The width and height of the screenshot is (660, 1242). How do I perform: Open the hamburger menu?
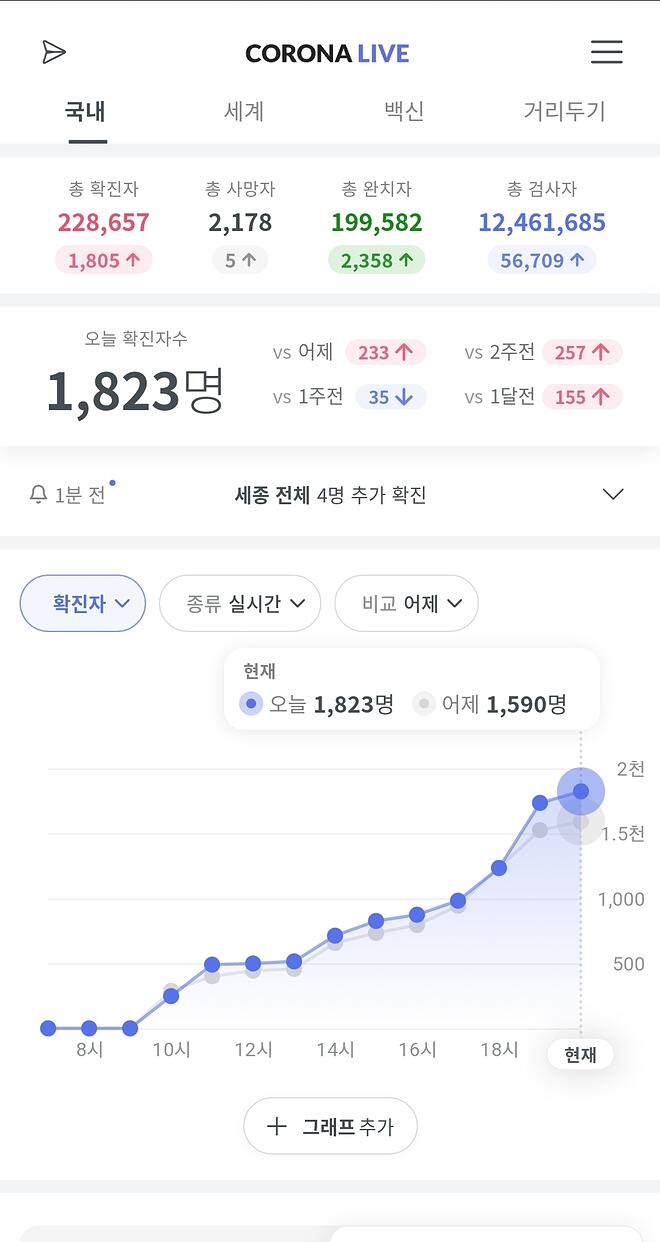(606, 52)
